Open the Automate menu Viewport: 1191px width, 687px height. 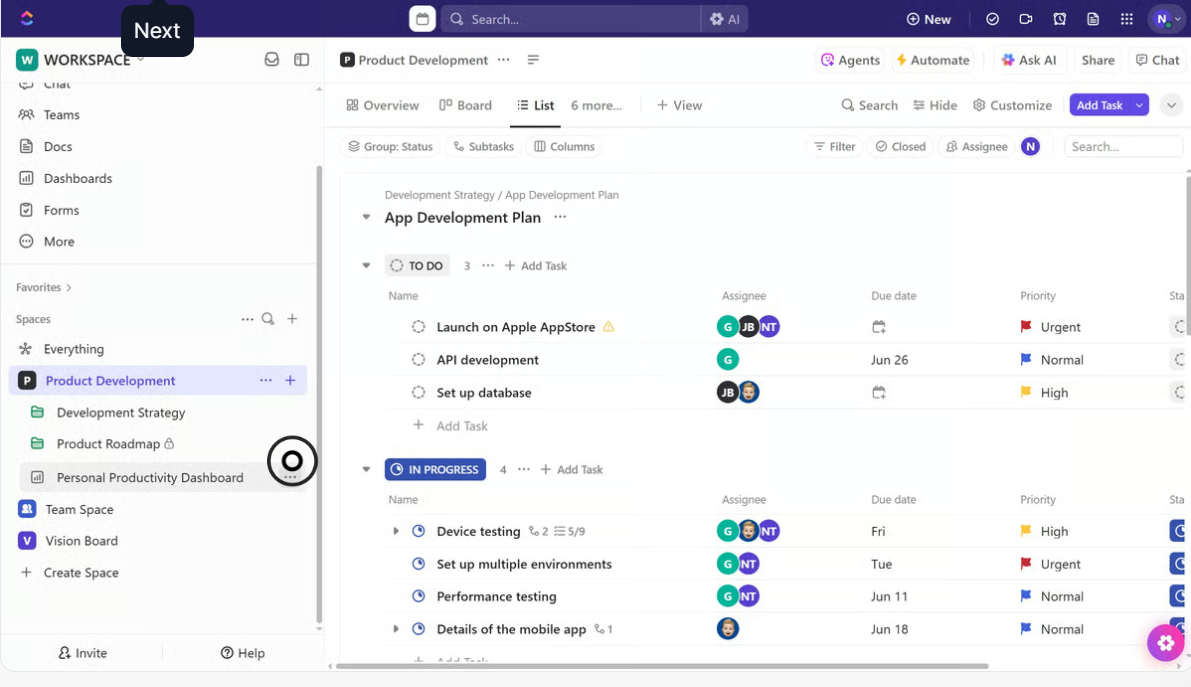[933, 60]
